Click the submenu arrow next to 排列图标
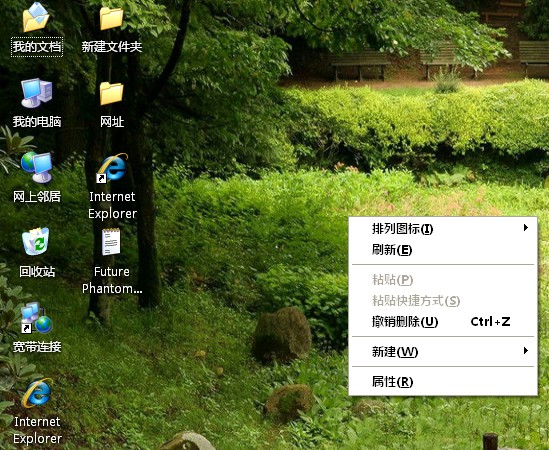 (526, 228)
